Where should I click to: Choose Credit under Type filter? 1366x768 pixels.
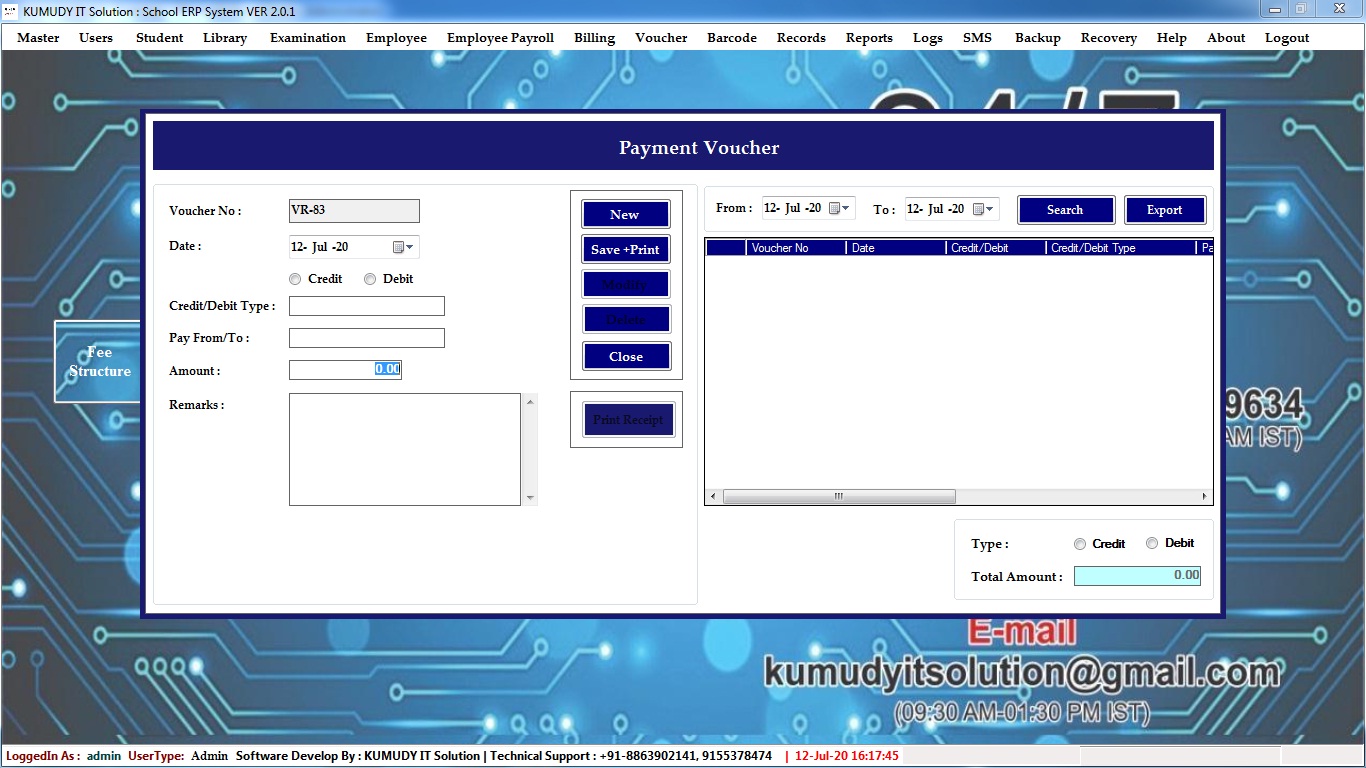pos(1080,544)
